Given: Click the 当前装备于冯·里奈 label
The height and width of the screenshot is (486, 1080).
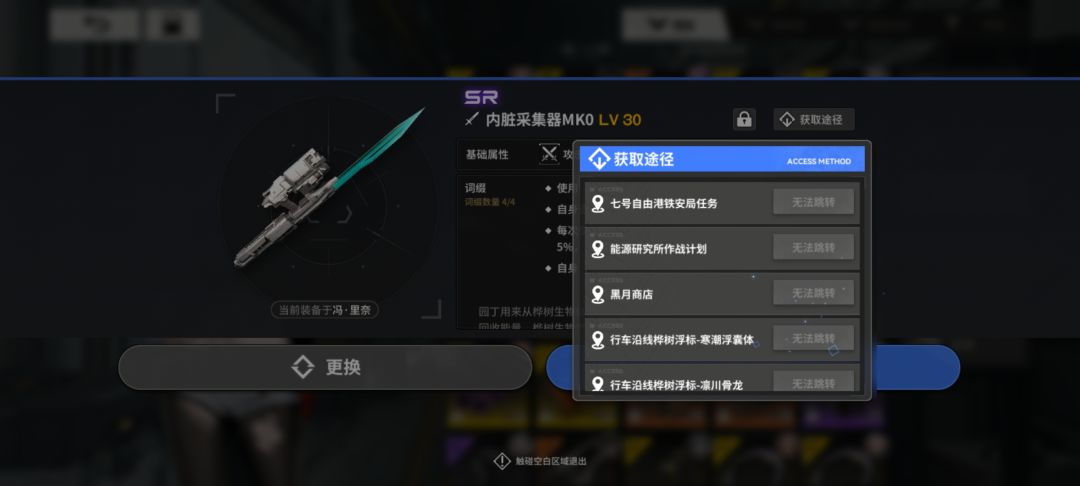Looking at the screenshot, I should 324,310.
